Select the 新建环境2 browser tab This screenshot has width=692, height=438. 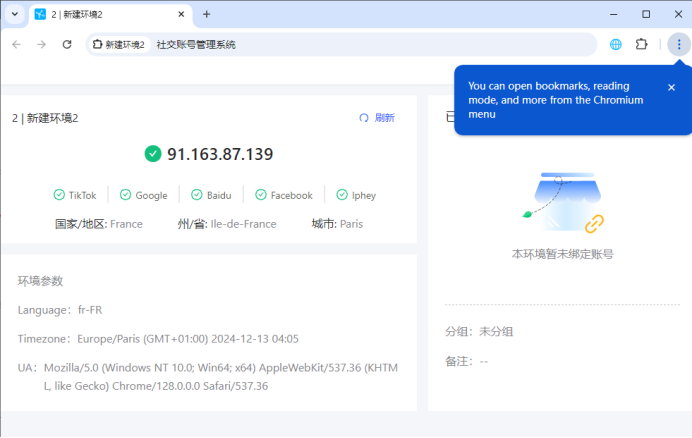pos(110,15)
